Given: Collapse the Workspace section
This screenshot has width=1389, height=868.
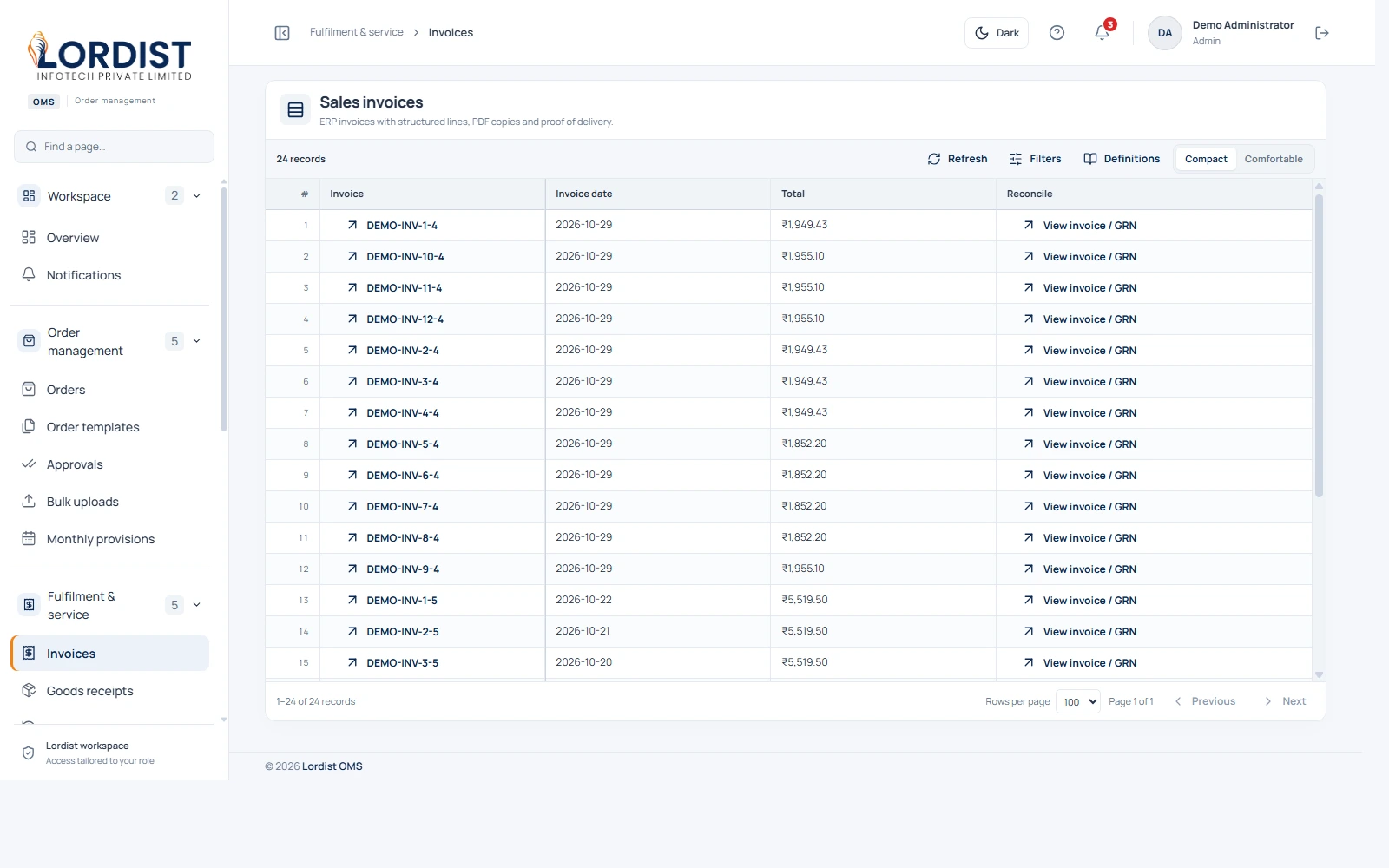Looking at the screenshot, I should point(197,195).
